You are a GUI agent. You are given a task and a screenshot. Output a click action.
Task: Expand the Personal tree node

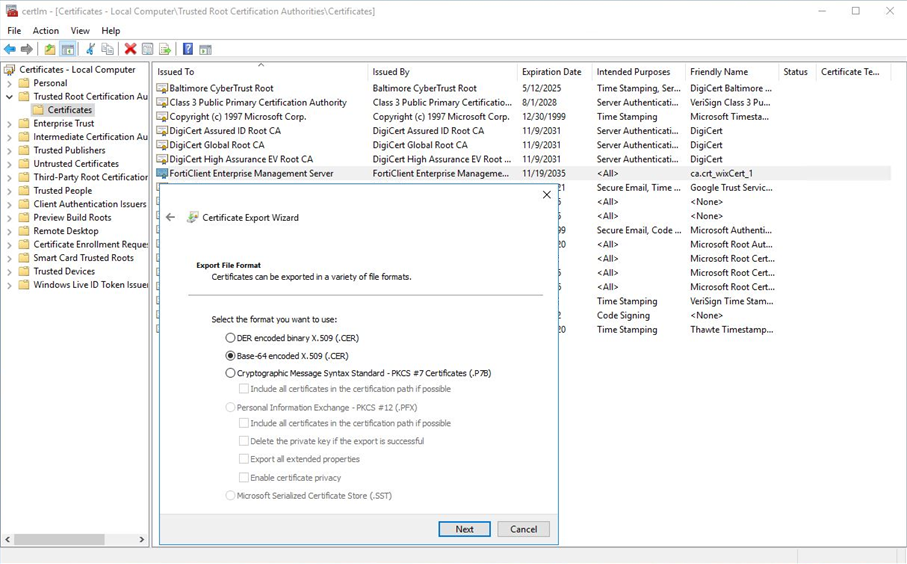click(9, 83)
